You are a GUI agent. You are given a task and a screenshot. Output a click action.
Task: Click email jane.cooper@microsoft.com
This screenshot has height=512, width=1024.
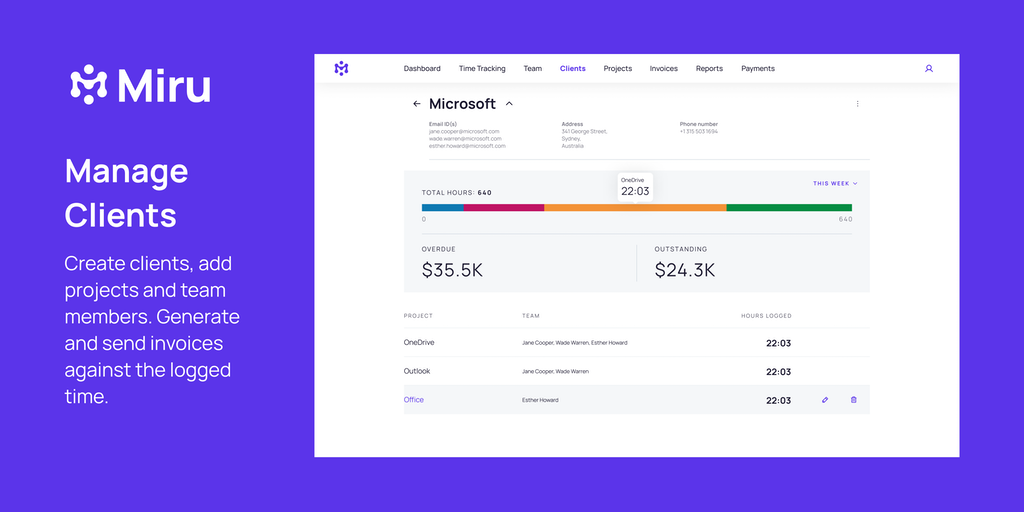coord(464,131)
